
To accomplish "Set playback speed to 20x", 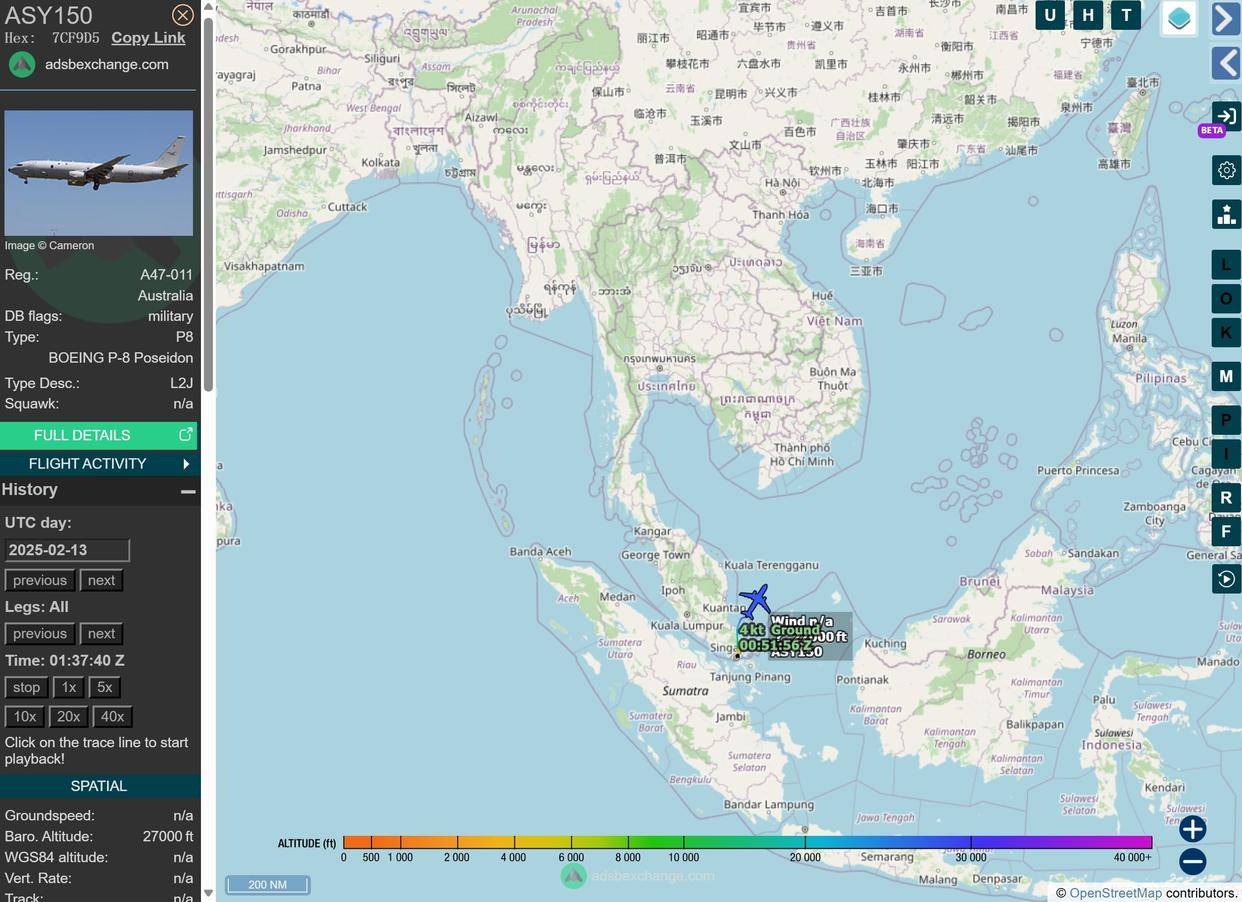I will click(68, 716).
